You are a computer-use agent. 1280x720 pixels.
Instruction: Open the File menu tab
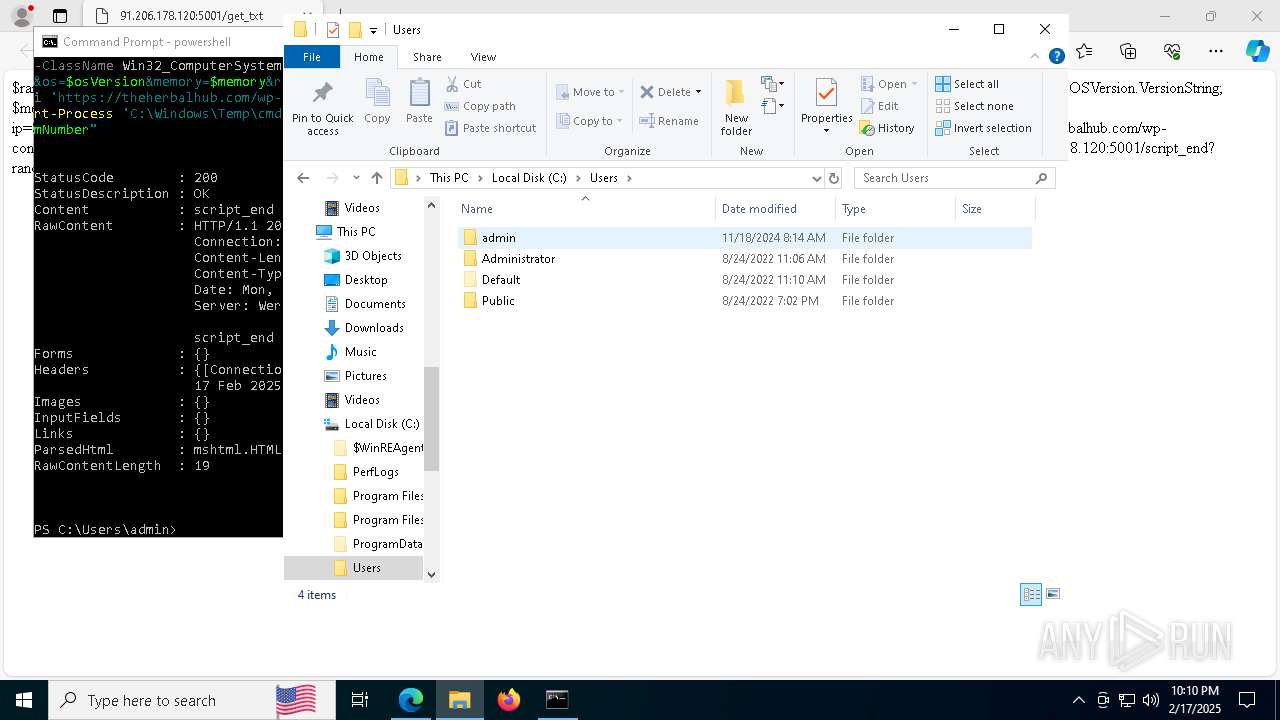tap(312, 57)
